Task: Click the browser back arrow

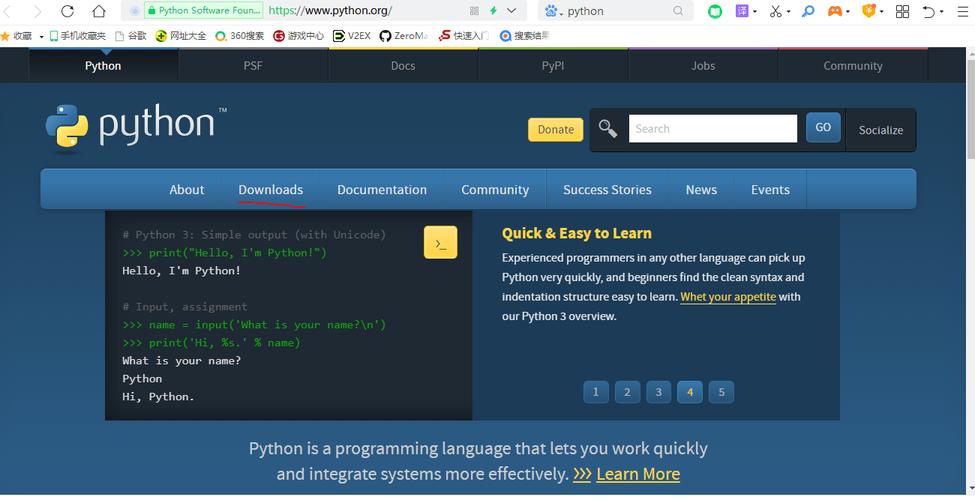Action: click(8, 11)
